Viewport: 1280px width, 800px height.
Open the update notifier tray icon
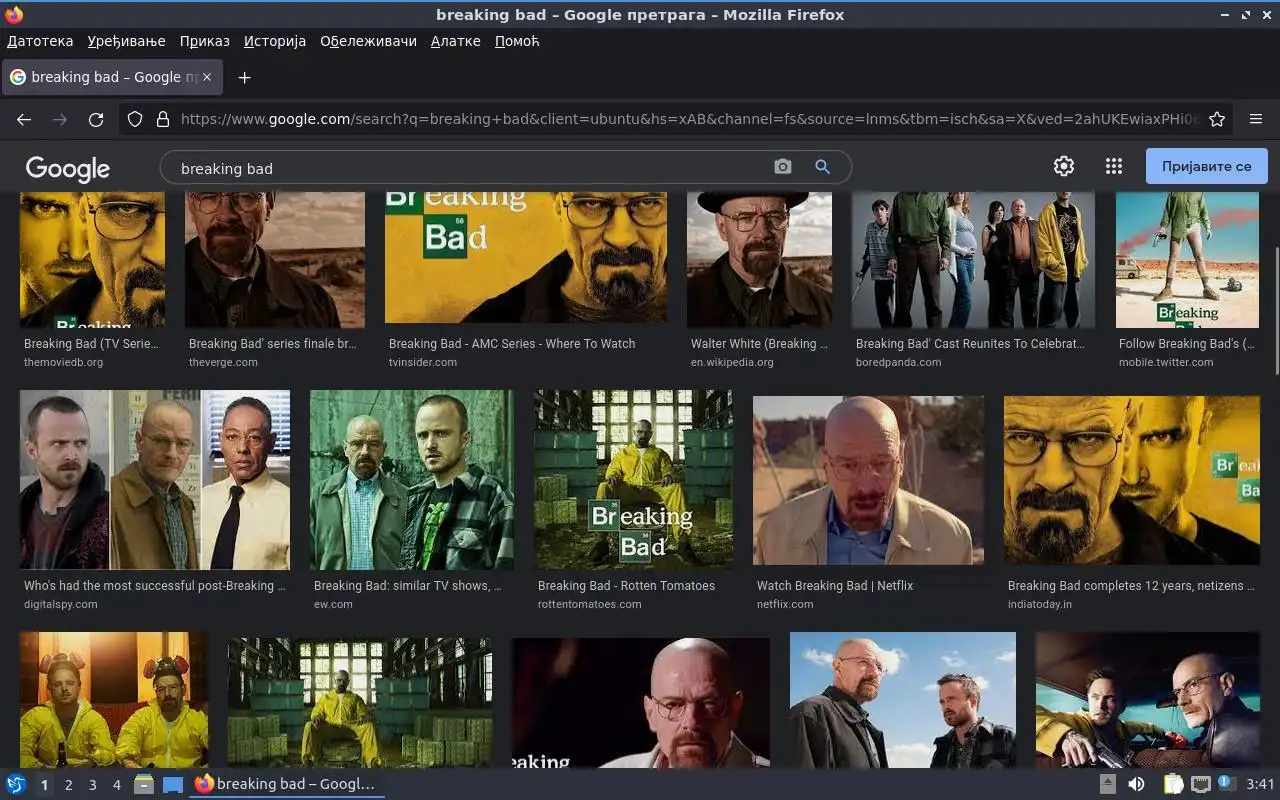pos(1227,783)
